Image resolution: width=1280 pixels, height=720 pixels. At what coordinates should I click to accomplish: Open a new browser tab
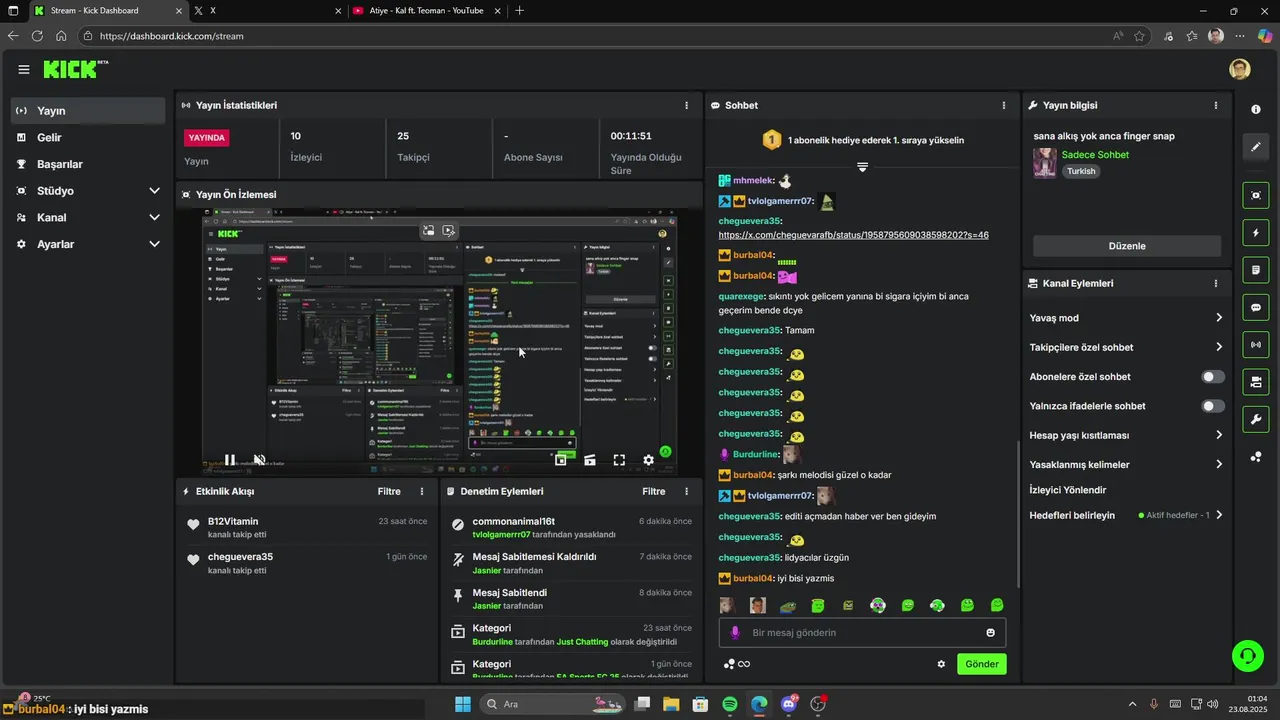pos(519,10)
